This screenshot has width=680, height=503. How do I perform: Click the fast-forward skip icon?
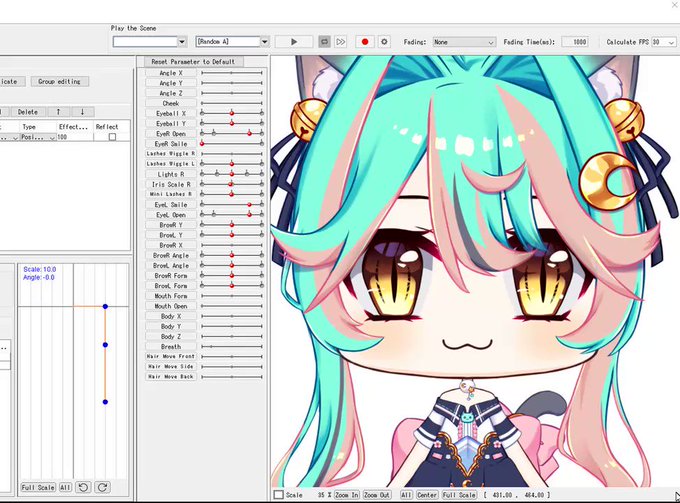tap(341, 42)
